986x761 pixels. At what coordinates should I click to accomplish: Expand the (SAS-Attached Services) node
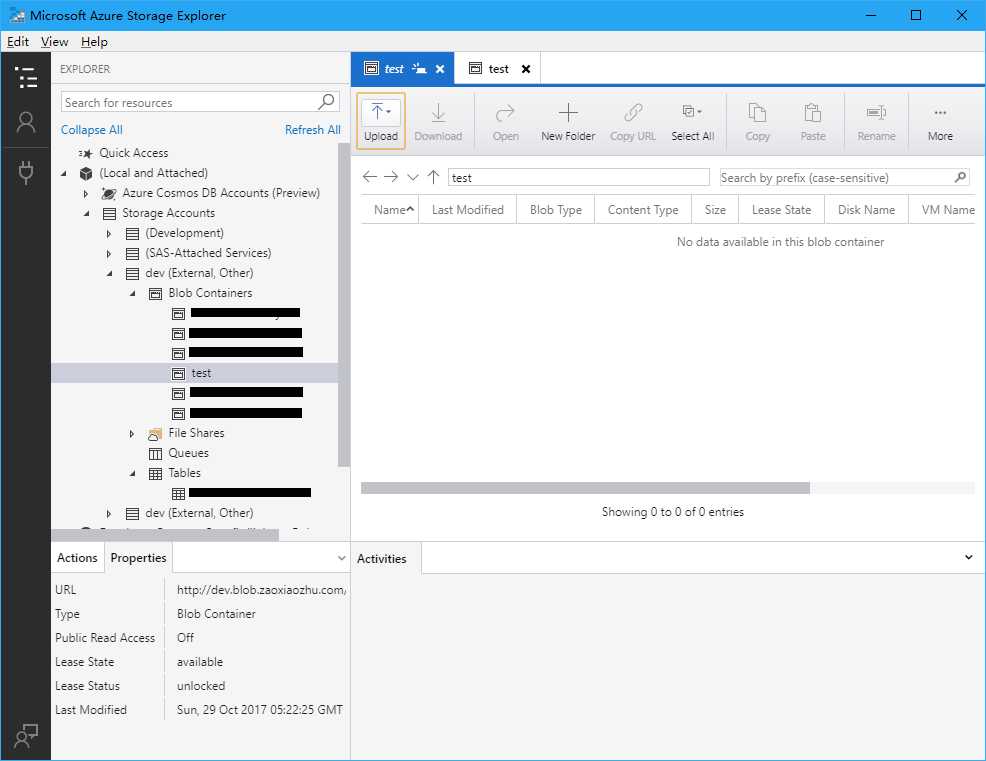click(x=109, y=253)
